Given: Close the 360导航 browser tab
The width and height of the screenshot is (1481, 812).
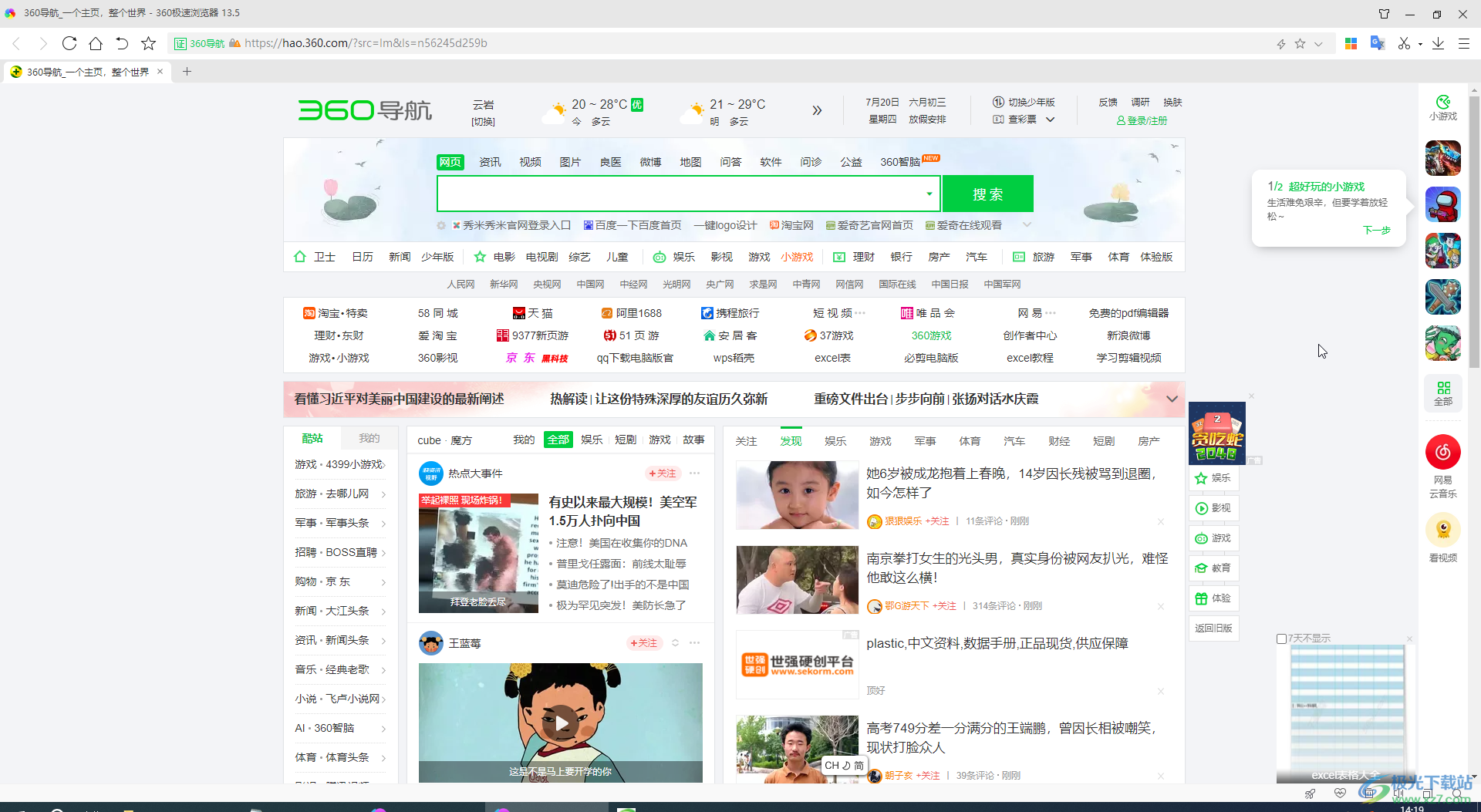Looking at the screenshot, I should (160, 72).
